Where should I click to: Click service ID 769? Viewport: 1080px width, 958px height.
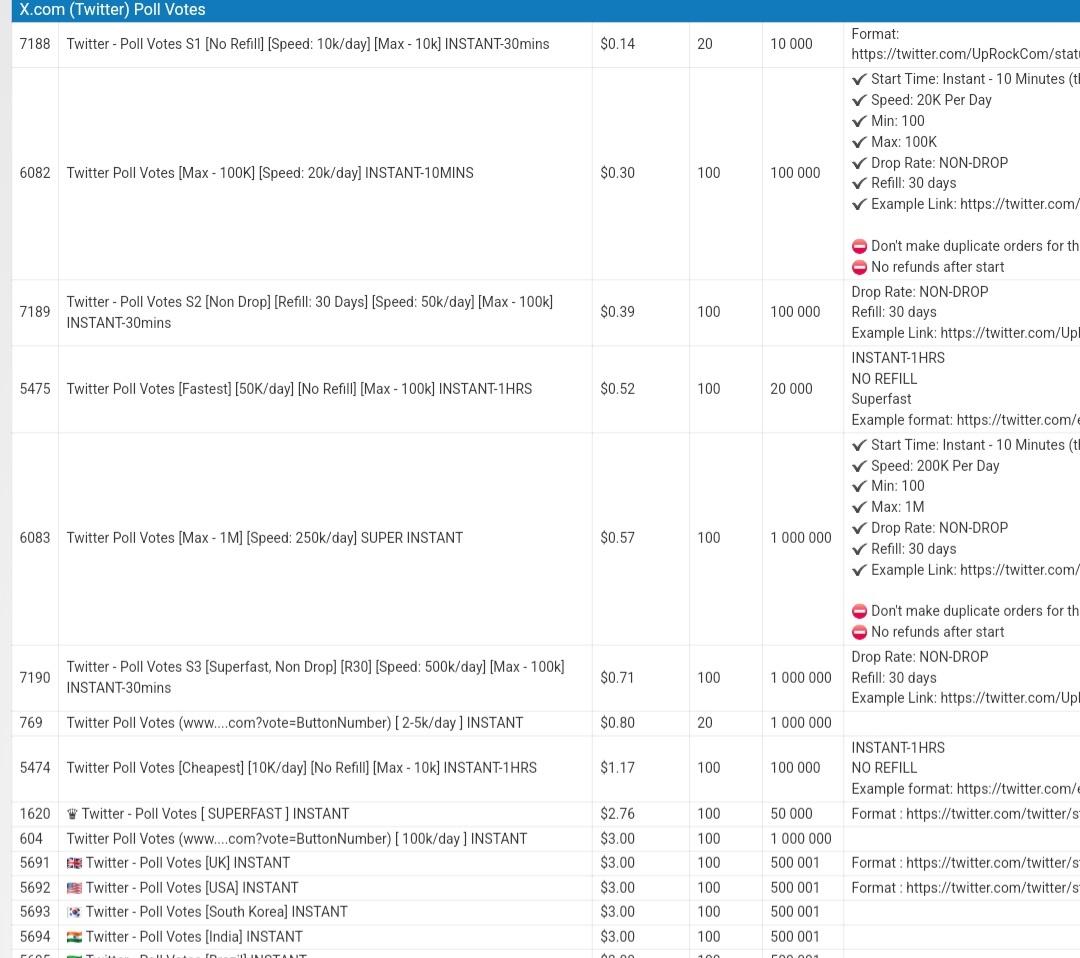pos(31,723)
